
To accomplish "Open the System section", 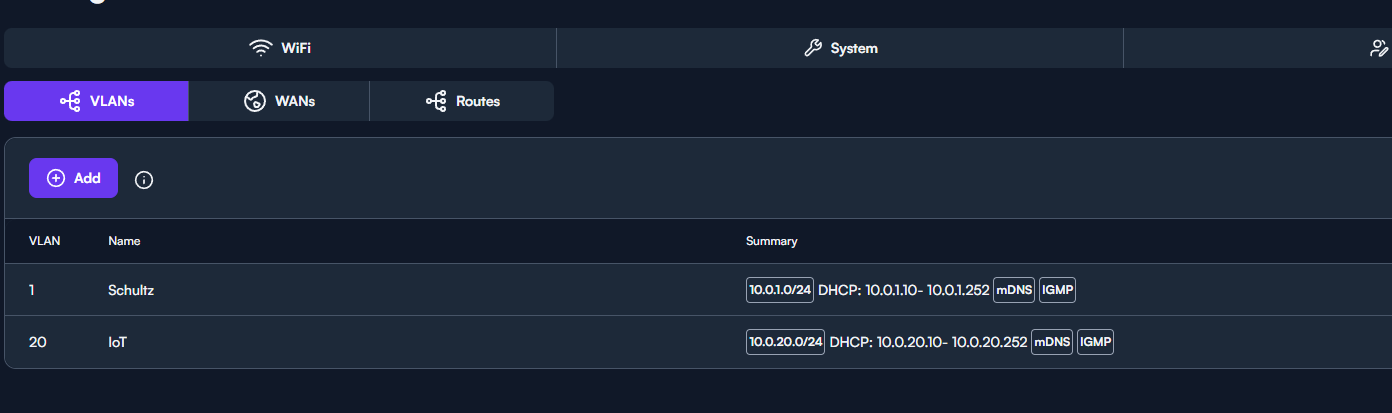I will click(x=840, y=48).
